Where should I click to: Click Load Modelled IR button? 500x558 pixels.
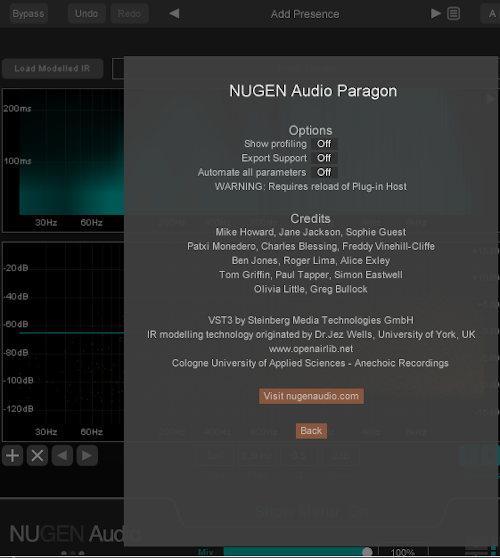point(52,68)
